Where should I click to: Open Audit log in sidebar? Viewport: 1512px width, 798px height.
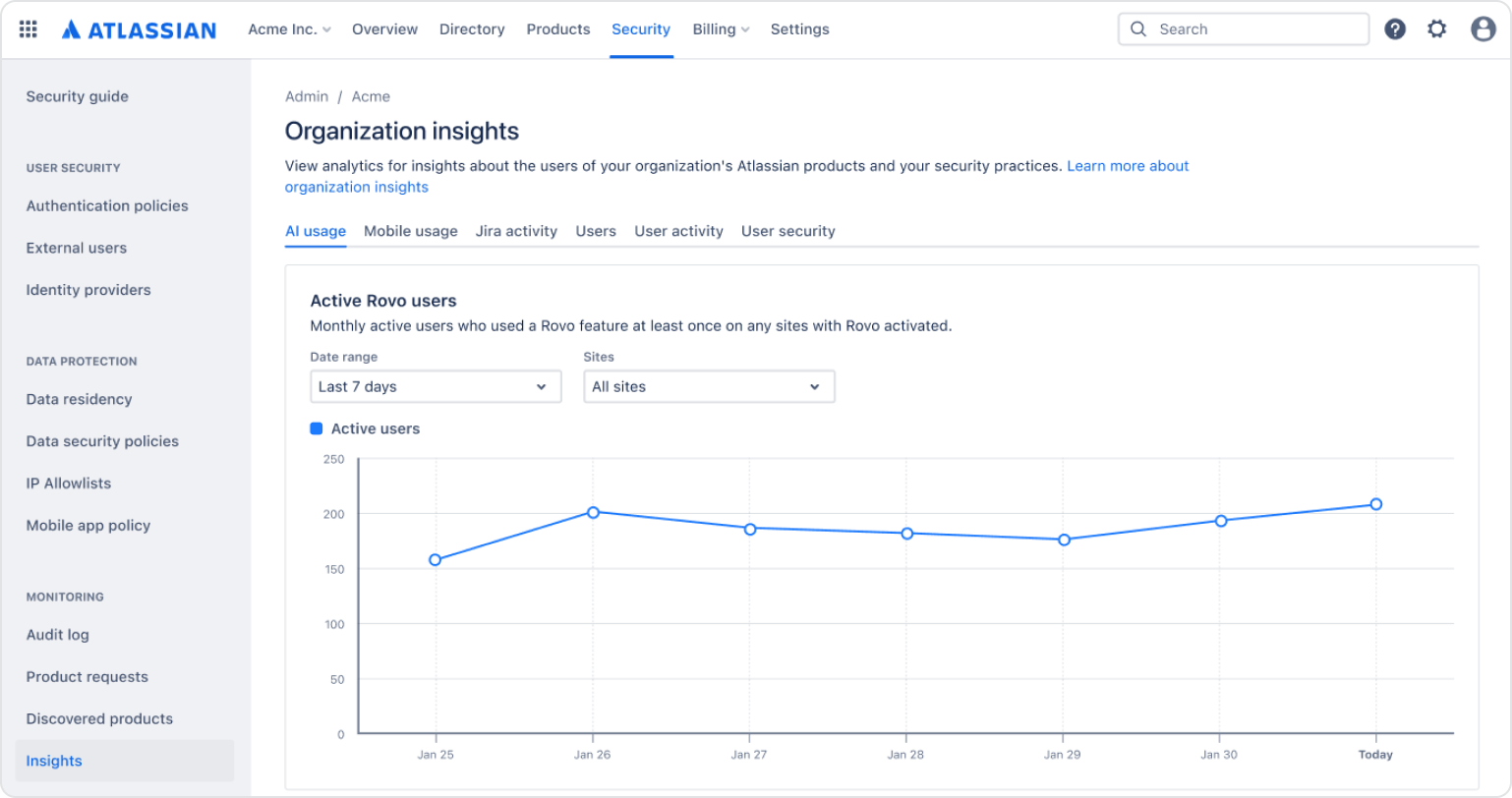point(58,635)
